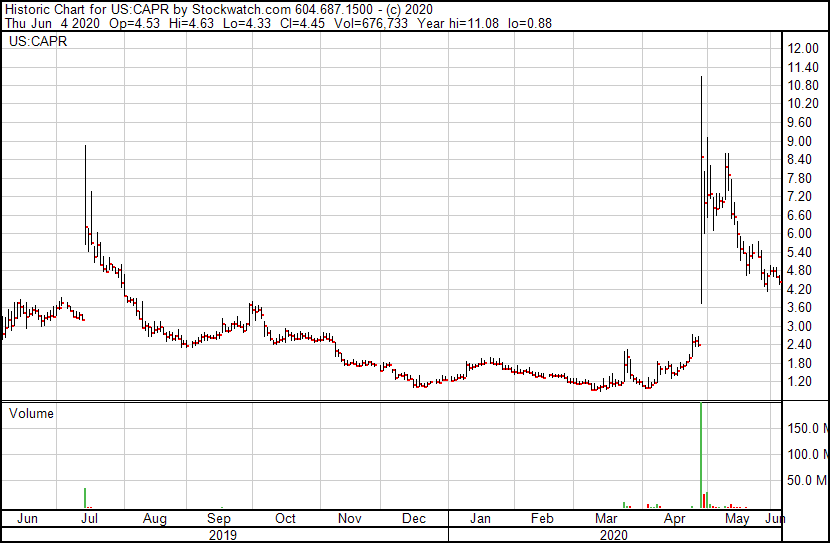The width and height of the screenshot is (830, 543).
Task: Click the green July volume spike bar
Action: tap(85, 498)
